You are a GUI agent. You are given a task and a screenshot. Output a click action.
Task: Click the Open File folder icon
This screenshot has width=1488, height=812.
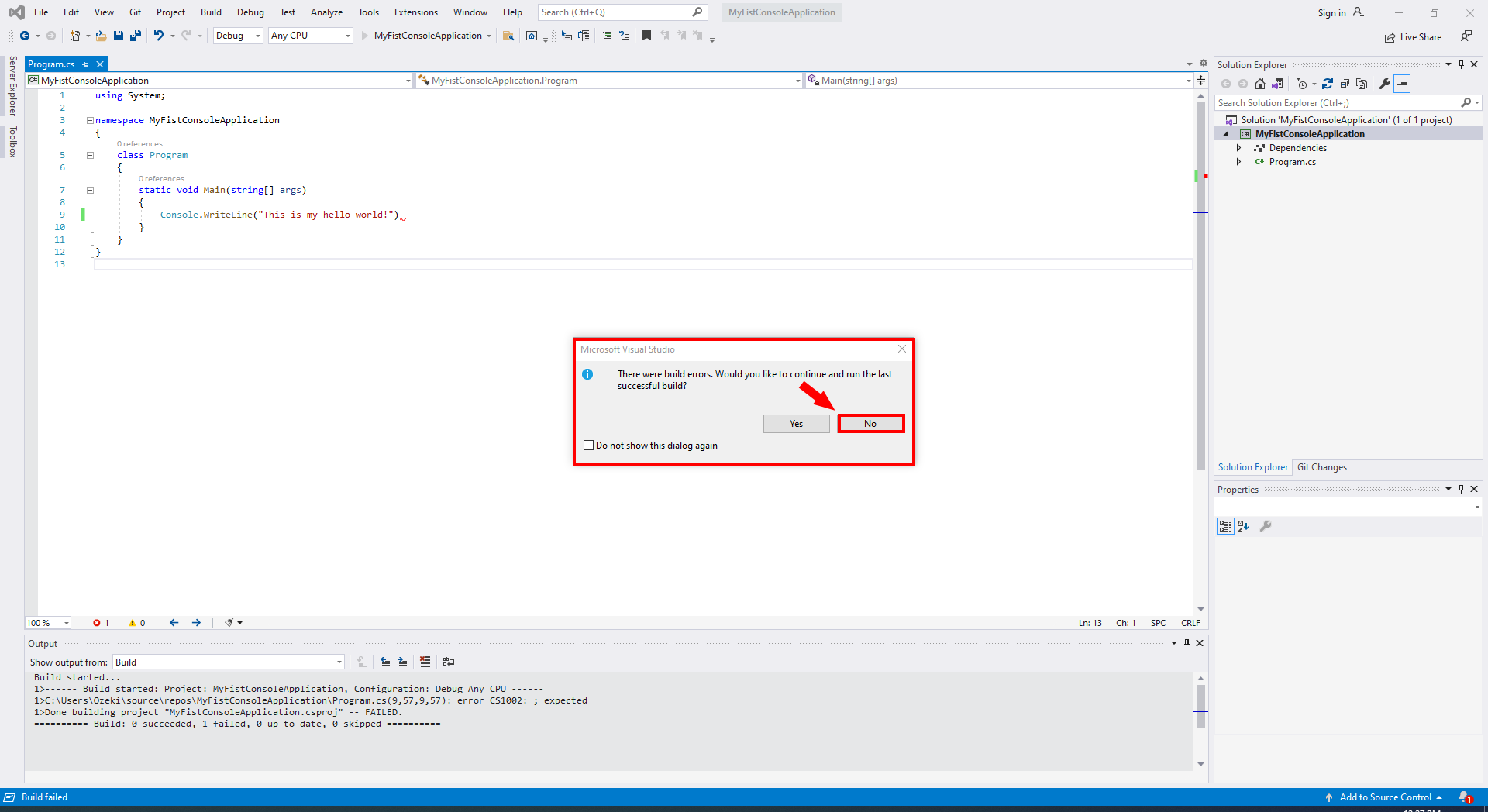point(101,36)
